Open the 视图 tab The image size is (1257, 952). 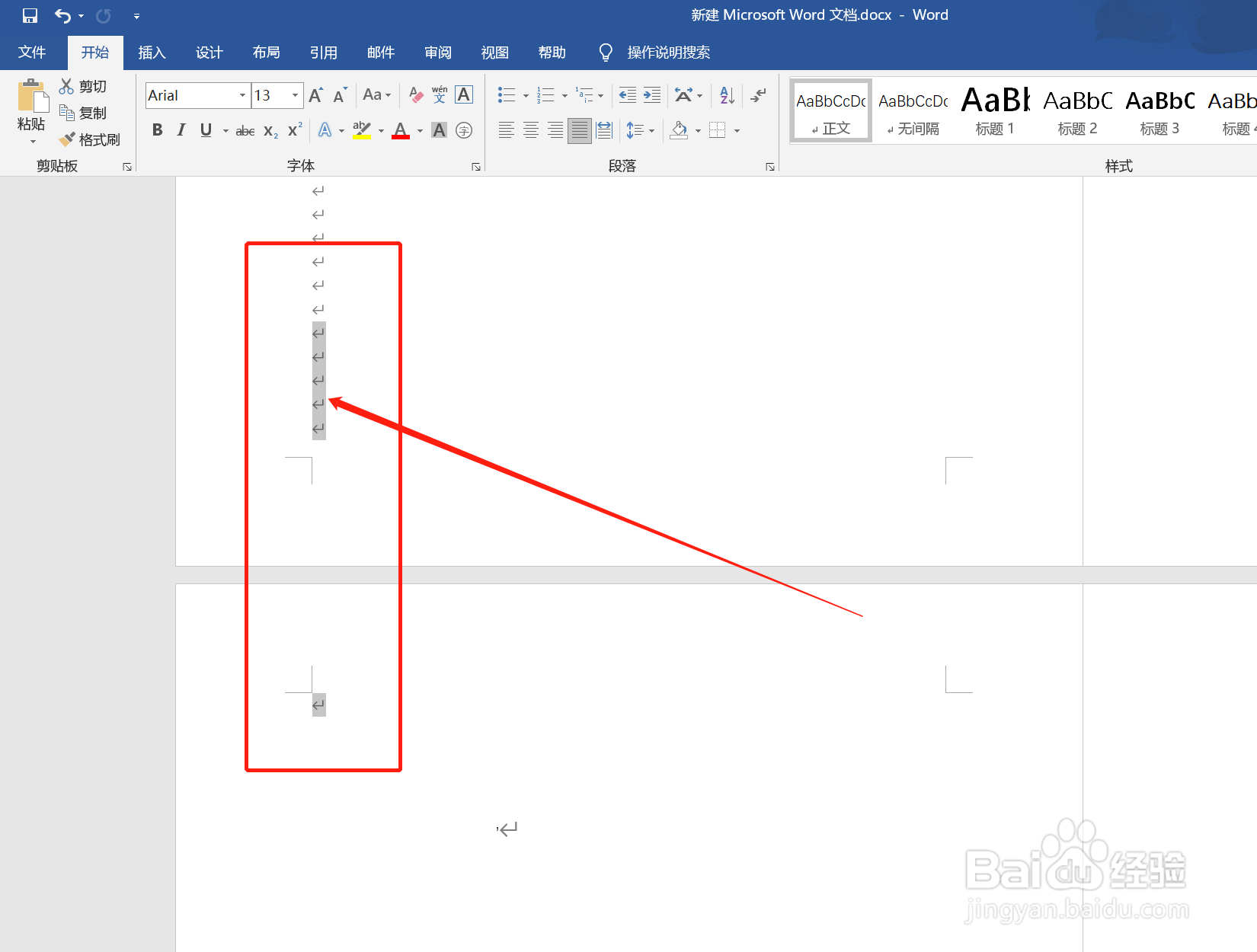click(x=494, y=53)
